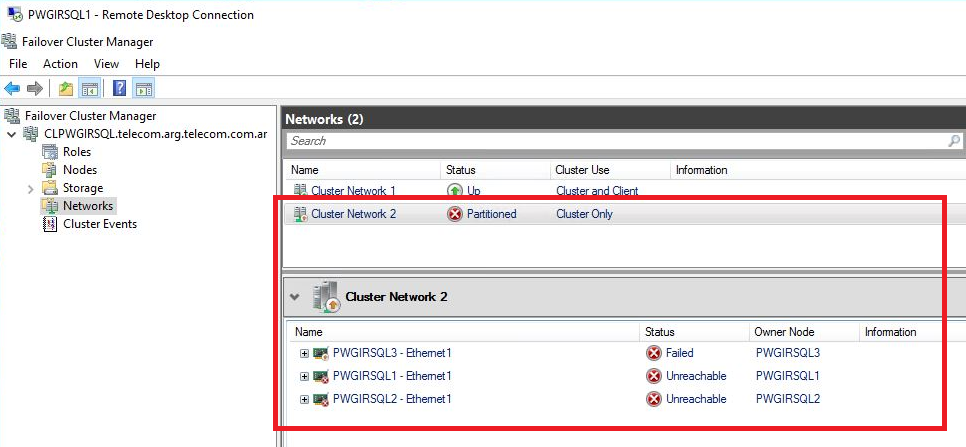Open the View menu
Screen dimensions: 966x447
tap(106, 64)
